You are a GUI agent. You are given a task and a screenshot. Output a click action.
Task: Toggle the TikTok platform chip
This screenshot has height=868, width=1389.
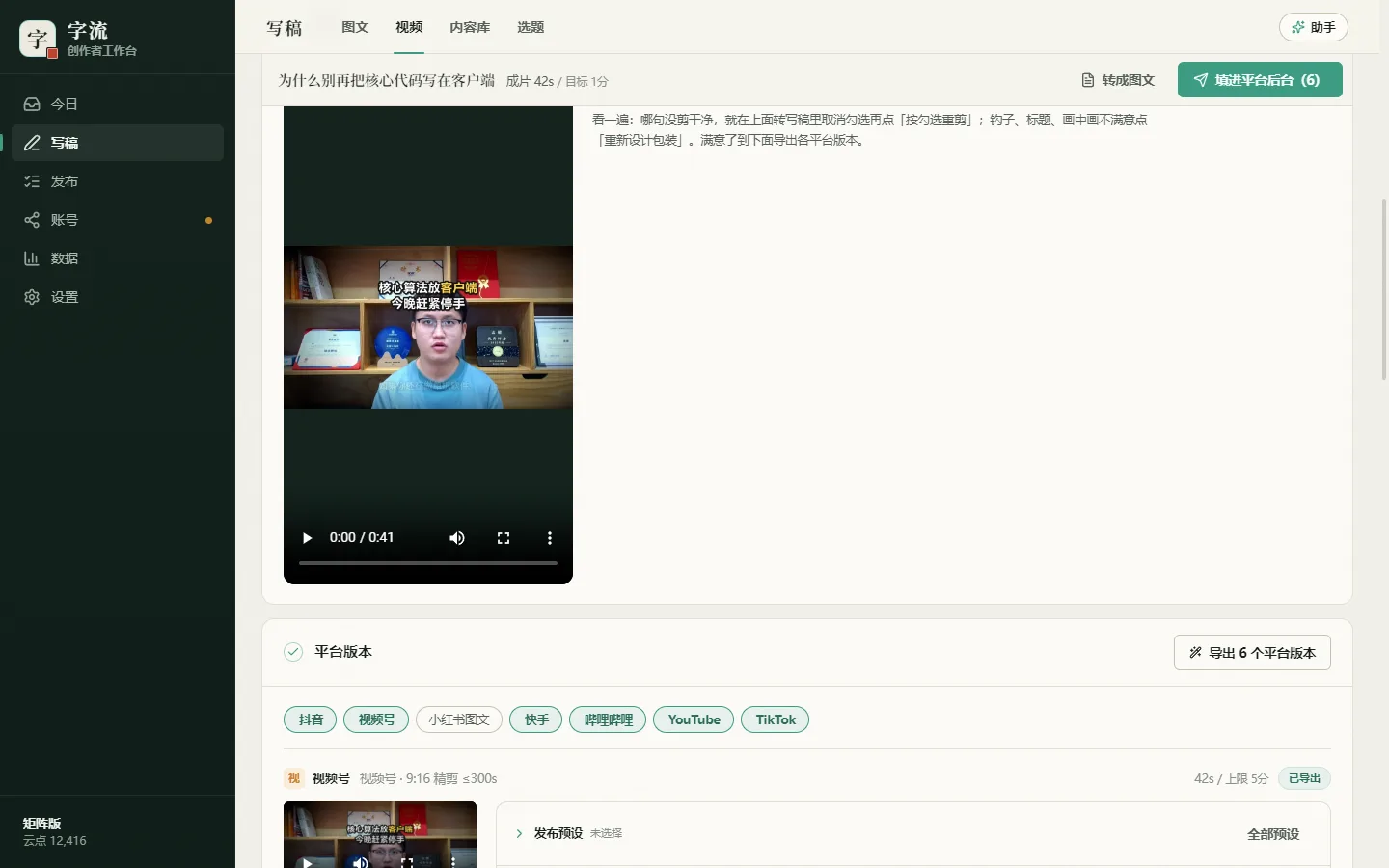click(776, 719)
